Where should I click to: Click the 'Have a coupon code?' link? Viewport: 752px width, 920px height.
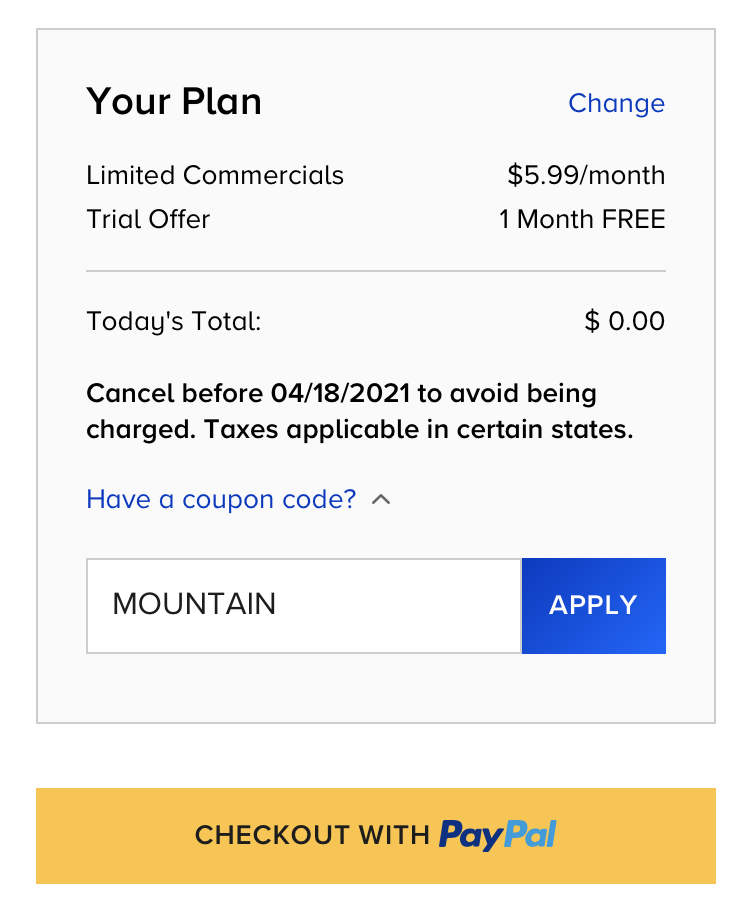coord(221,499)
